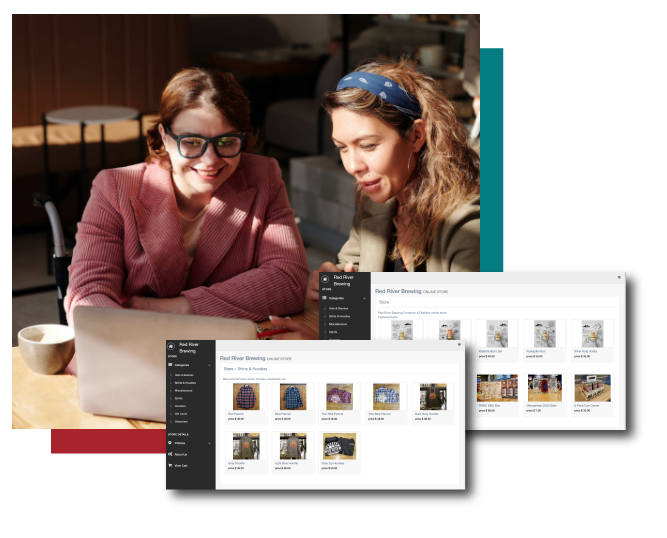667x538 pixels.
Task: Click View Cart label in front window sidebar
Action: [x=181, y=465]
